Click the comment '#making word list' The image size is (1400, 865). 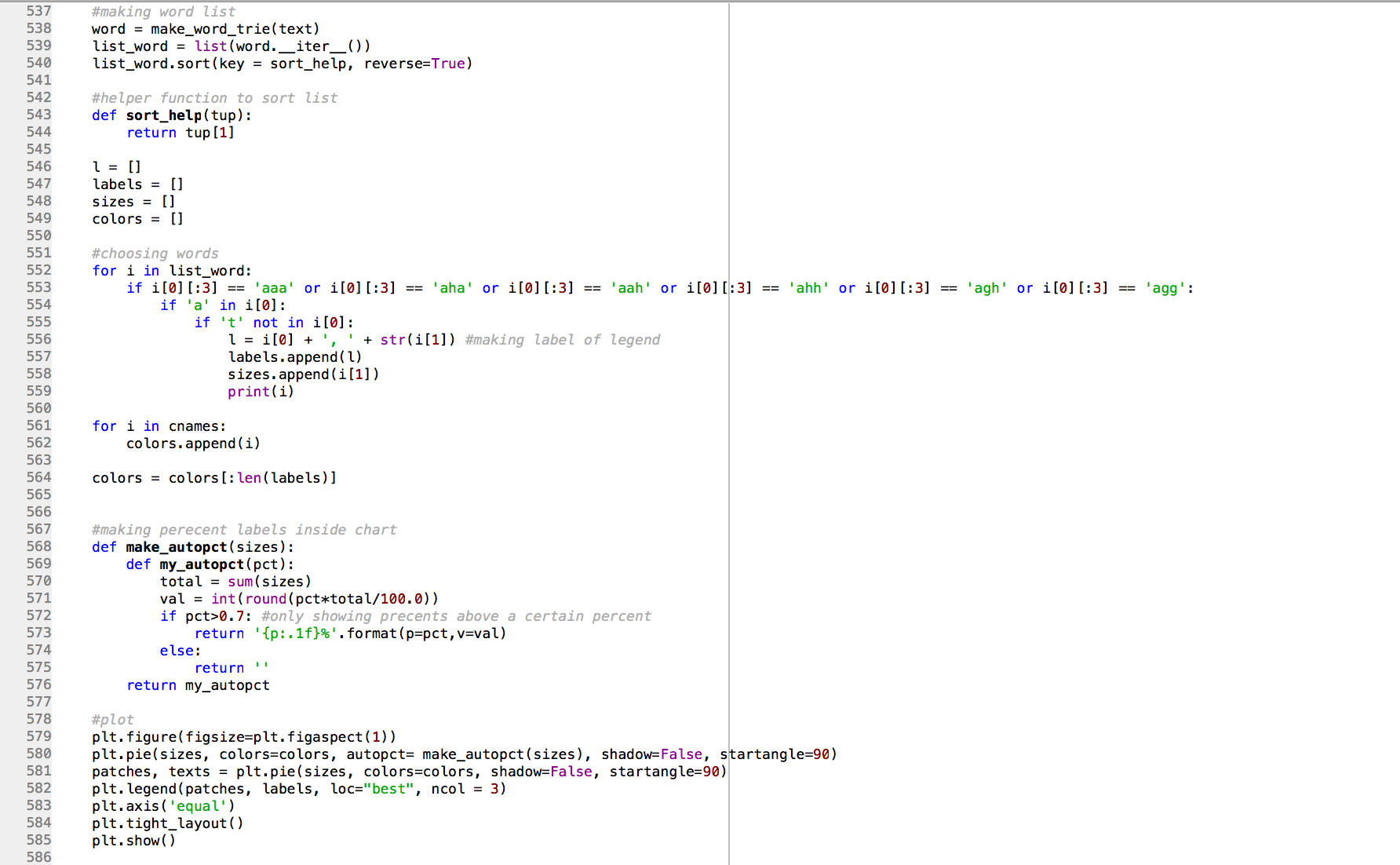[x=163, y=12]
